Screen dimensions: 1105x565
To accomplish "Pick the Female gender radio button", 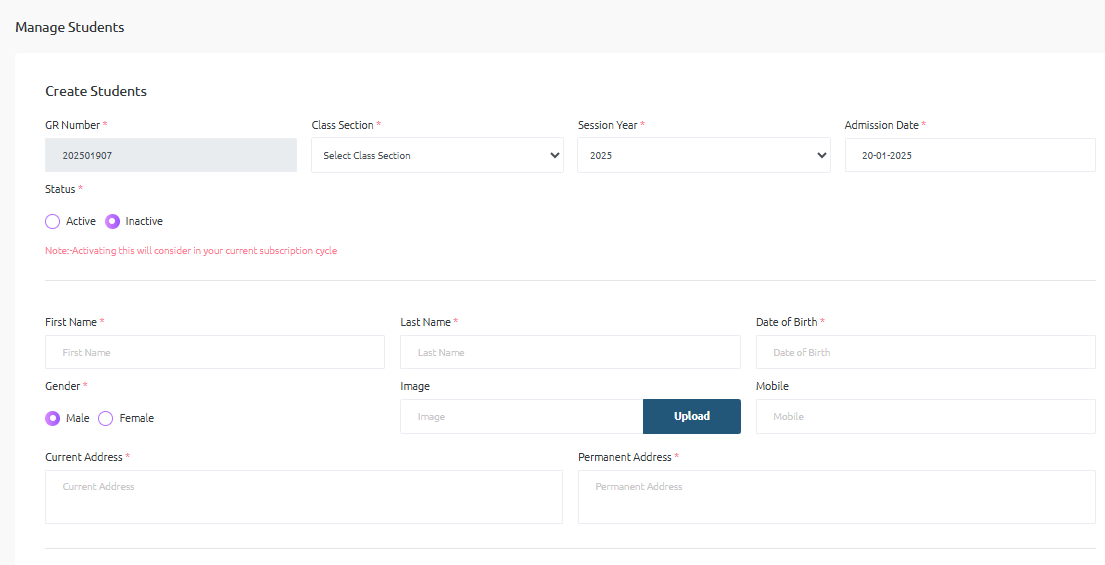I will pyautogui.click(x=106, y=418).
